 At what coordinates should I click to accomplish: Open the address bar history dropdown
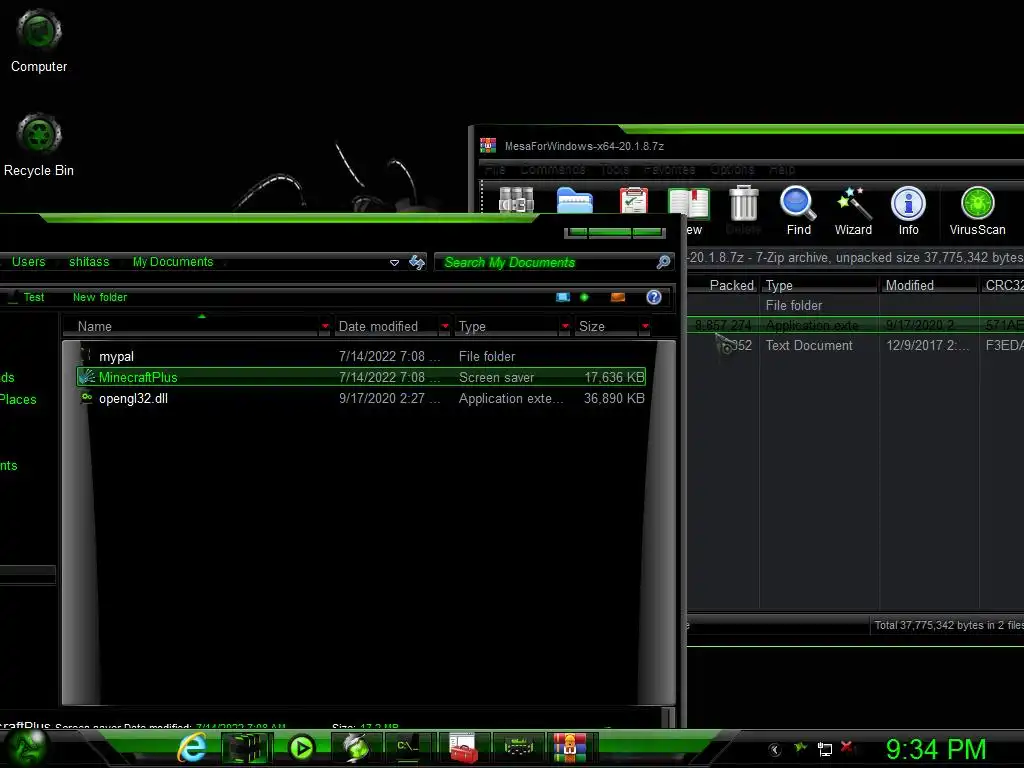(x=394, y=263)
